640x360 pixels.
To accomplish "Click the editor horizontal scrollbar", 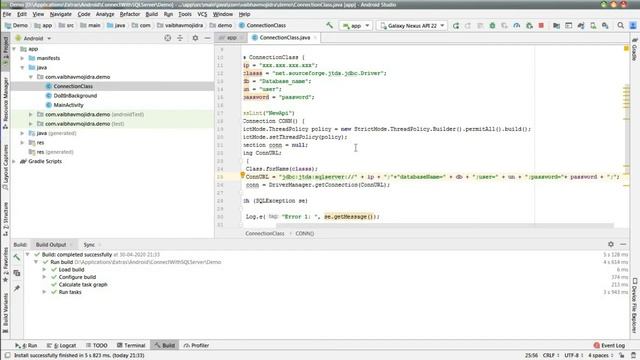I will [445, 225].
